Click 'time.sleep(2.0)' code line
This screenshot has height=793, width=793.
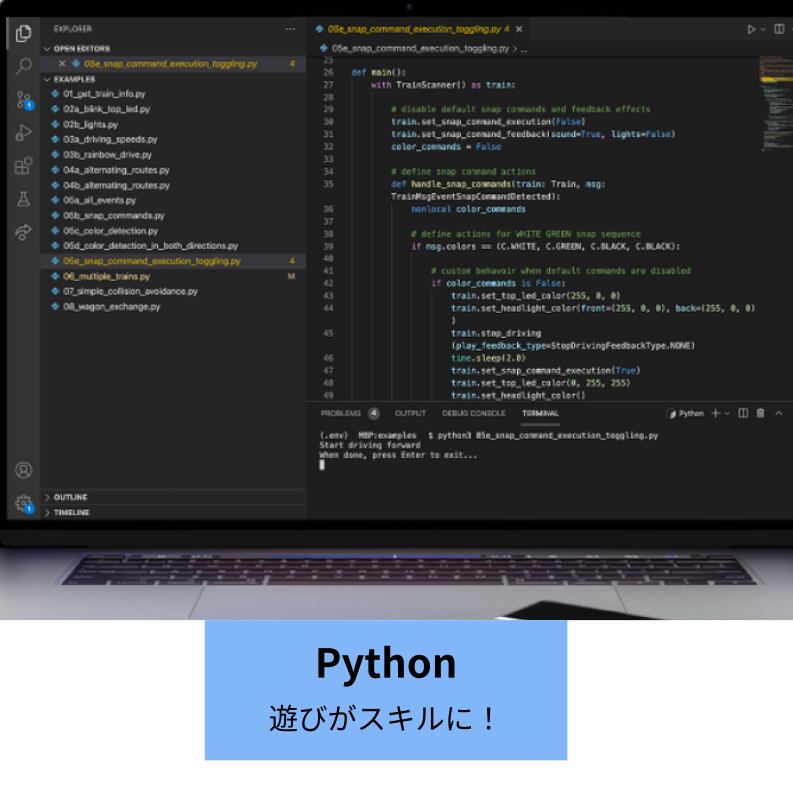(488, 358)
